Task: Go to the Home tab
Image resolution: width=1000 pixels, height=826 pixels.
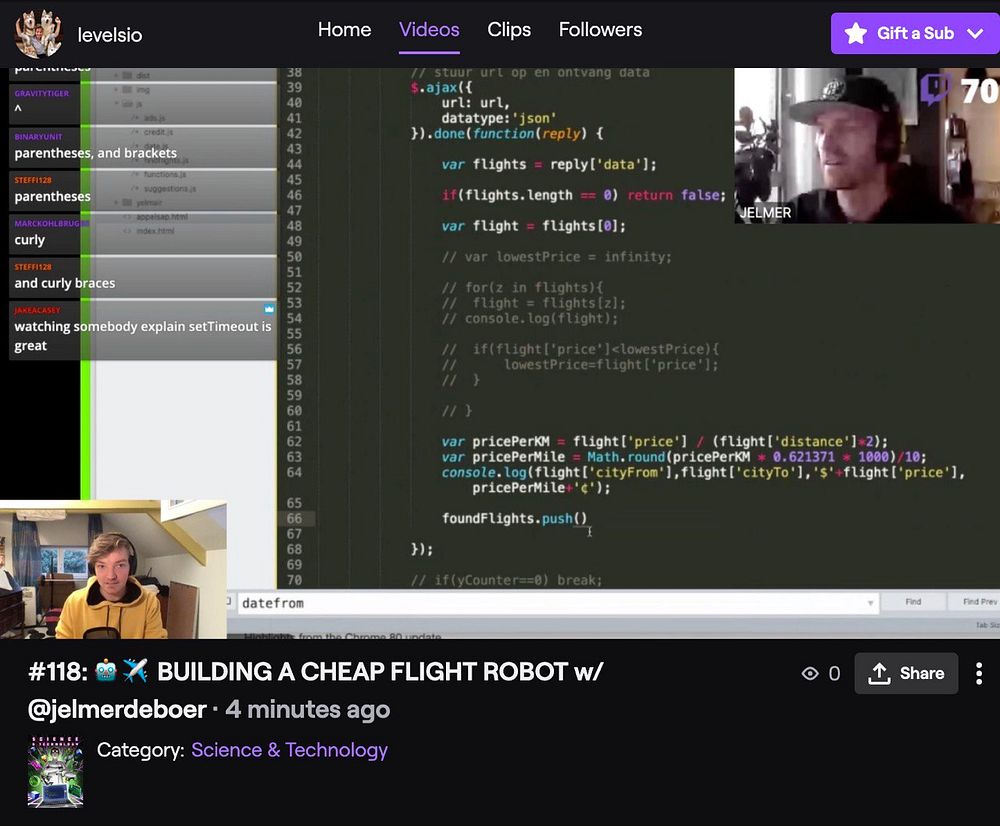Action: point(344,29)
